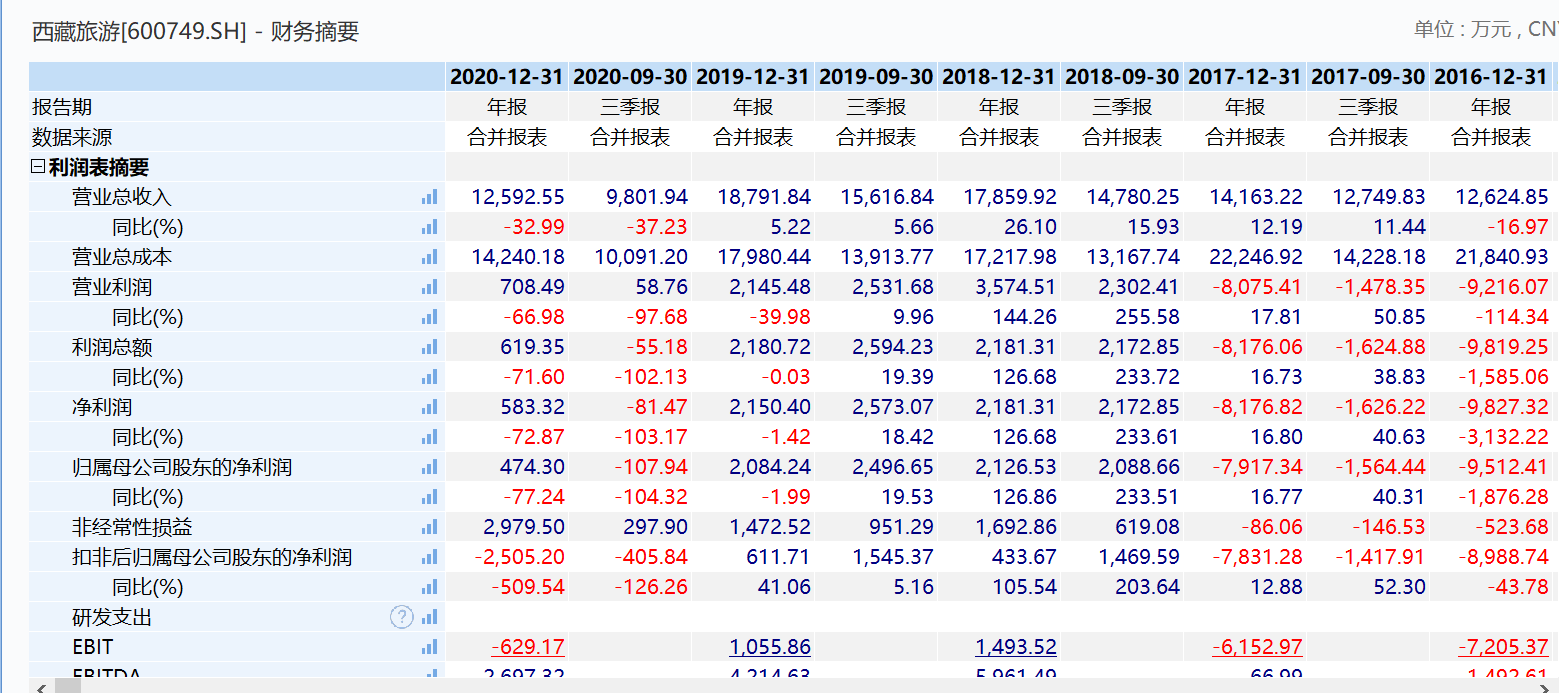Select the 2019-09-30 column header
This screenshot has height=693, width=1559.
pyautogui.click(x=876, y=77)
